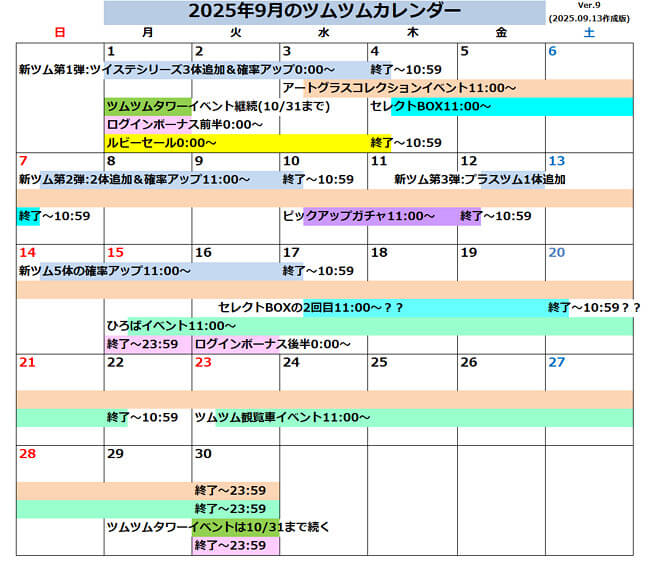Screen dimensions: 650x574
Task: Click the 新ツム第3弾:プラスツム1体追加 entry
Action: coord(480,180)
